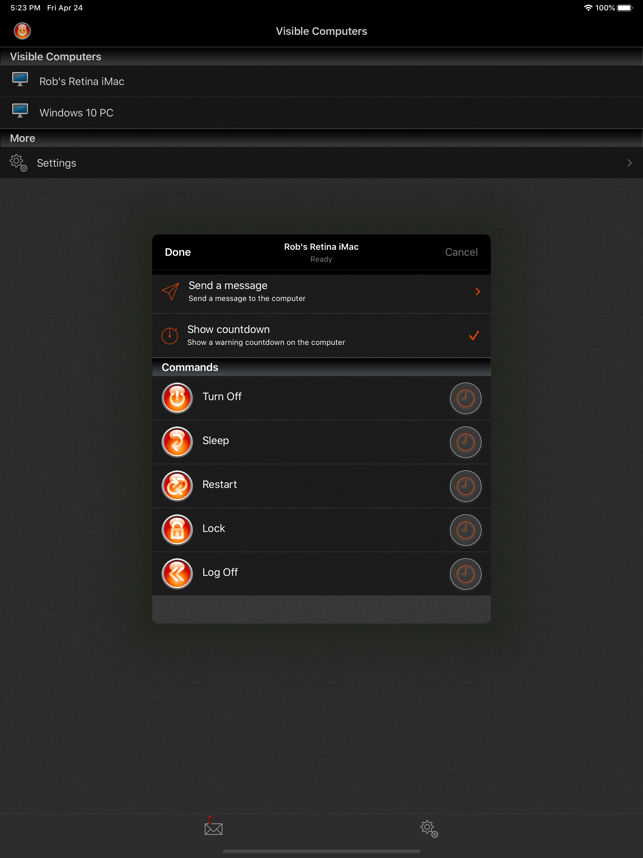Open the gear icon in bottom bar
This screenshot has height=858, width=643.
click(429, 828)
